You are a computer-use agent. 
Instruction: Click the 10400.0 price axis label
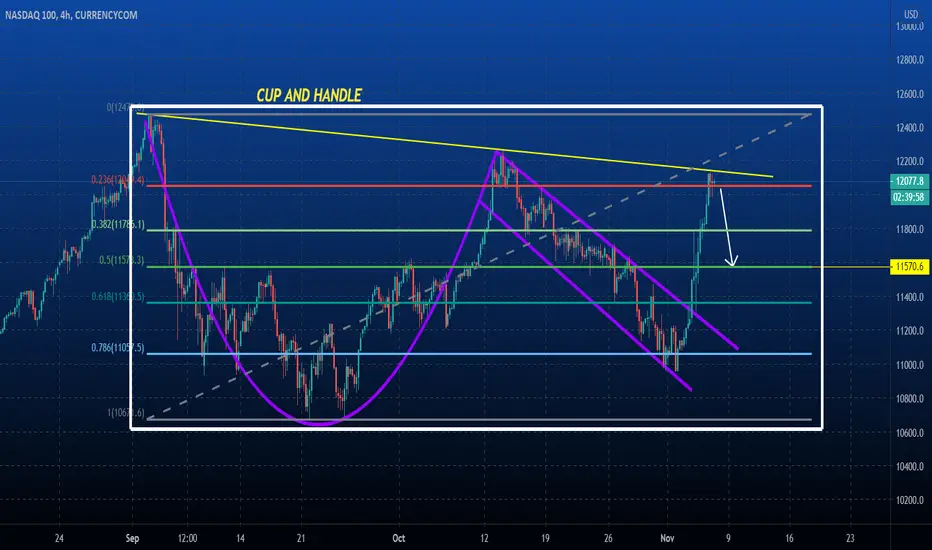[x=910, y=467]
